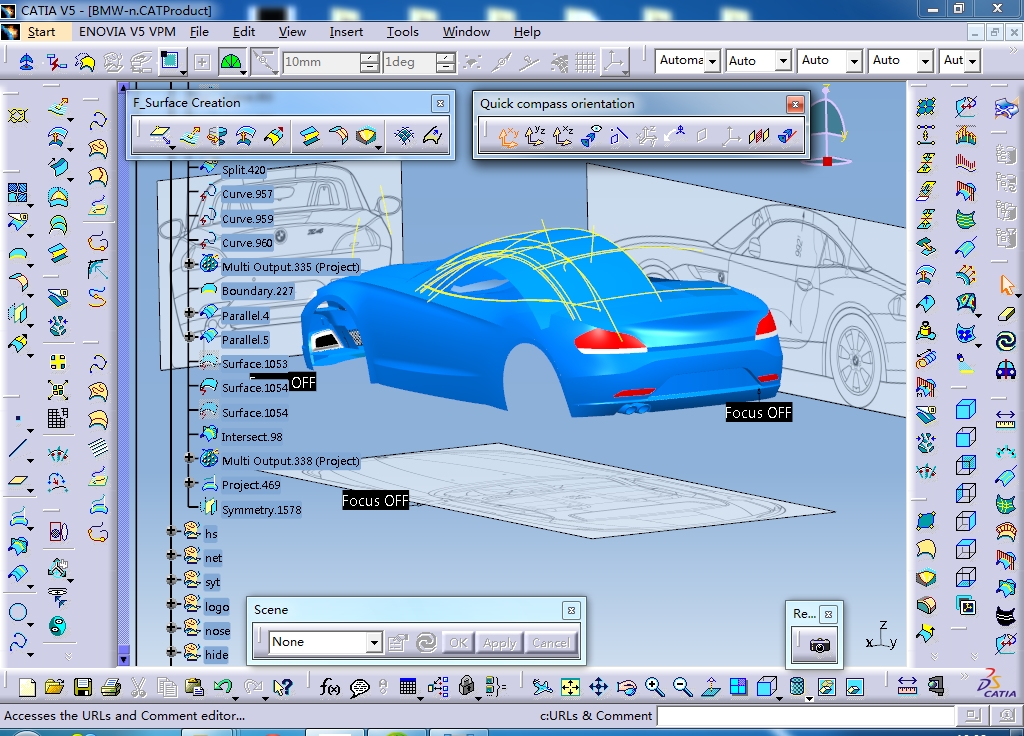Click the Select arrow tool
The height and width of the screenshot is (736, 1024).
1006,285
